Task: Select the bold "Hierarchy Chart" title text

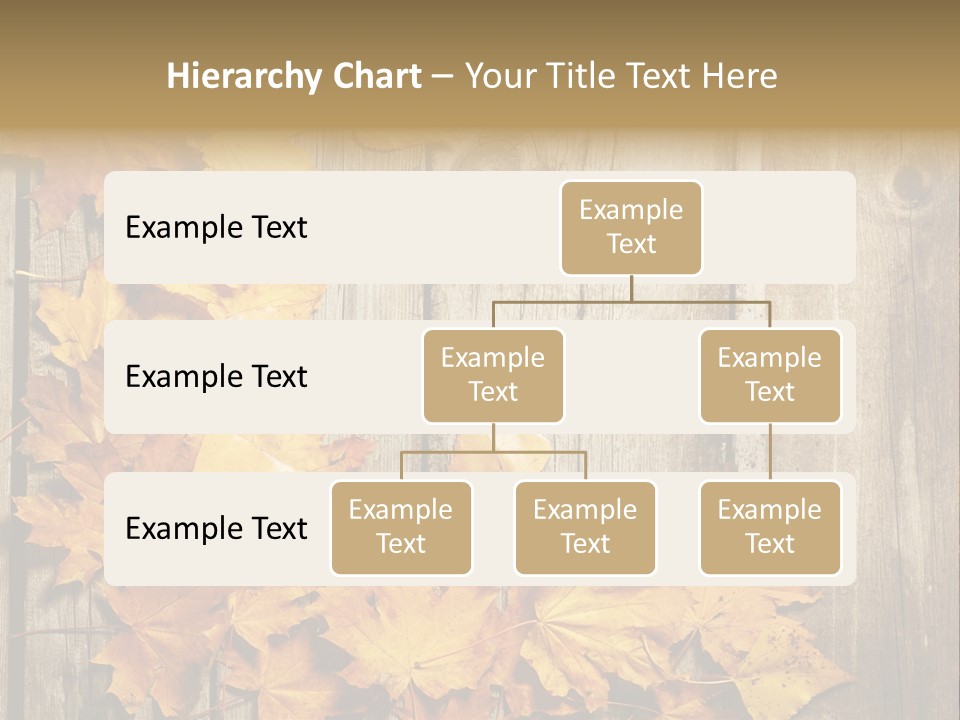Action: click(x=294, y=76)
